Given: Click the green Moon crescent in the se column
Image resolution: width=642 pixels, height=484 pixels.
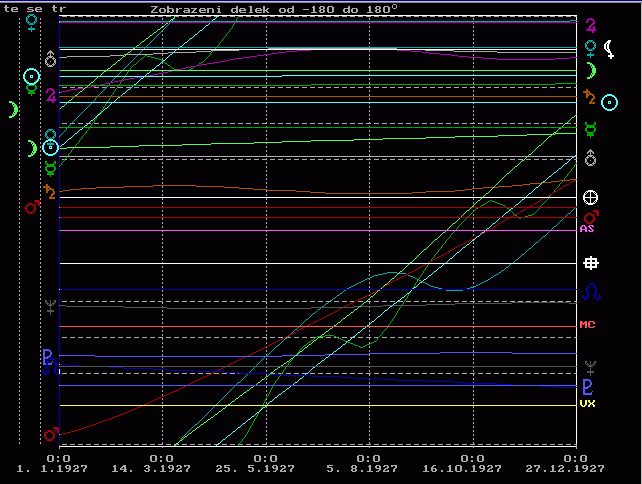Looking at the screenshot, I should pos(32,148).
